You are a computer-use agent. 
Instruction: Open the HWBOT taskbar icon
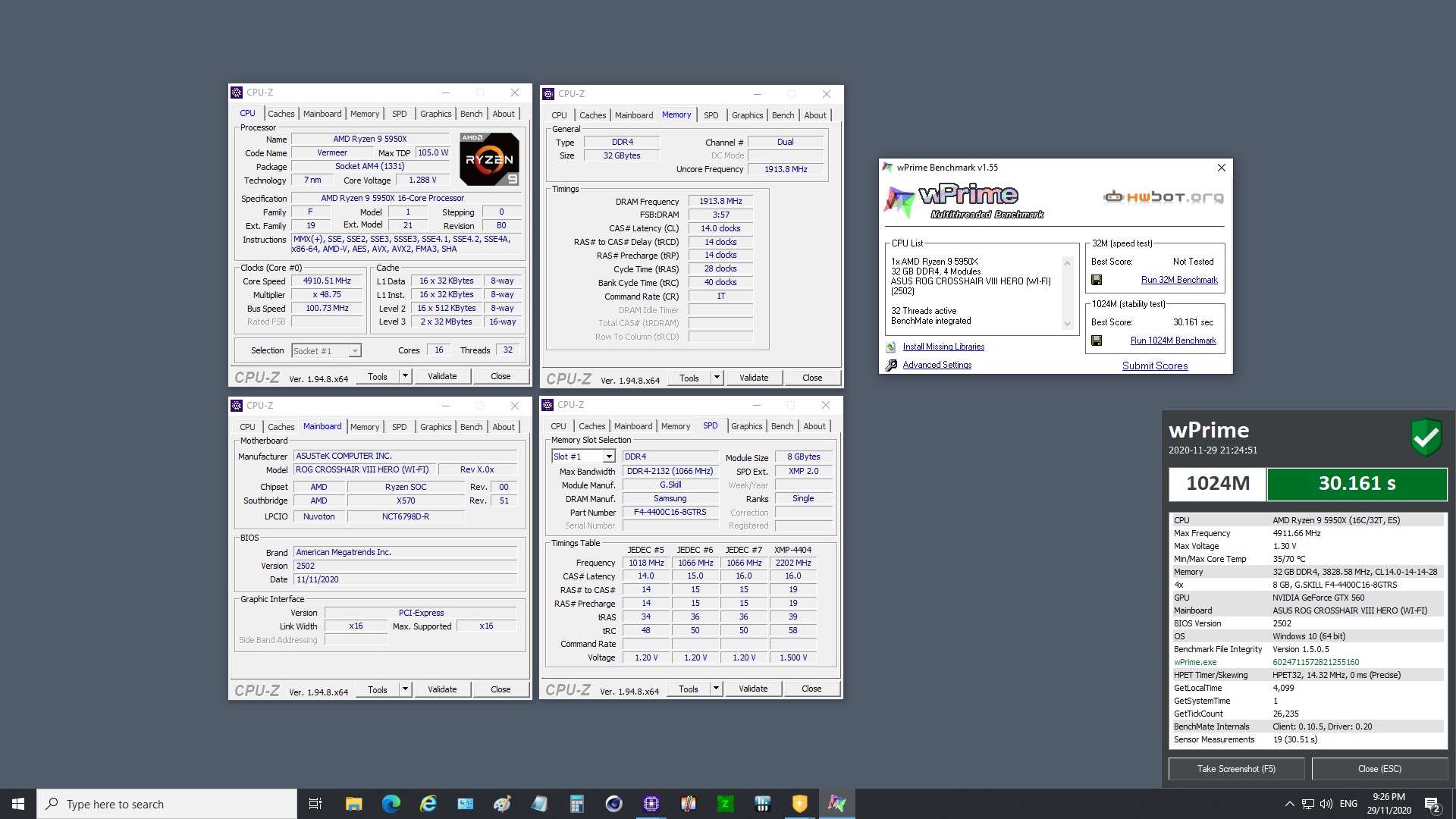click(762, 804)
